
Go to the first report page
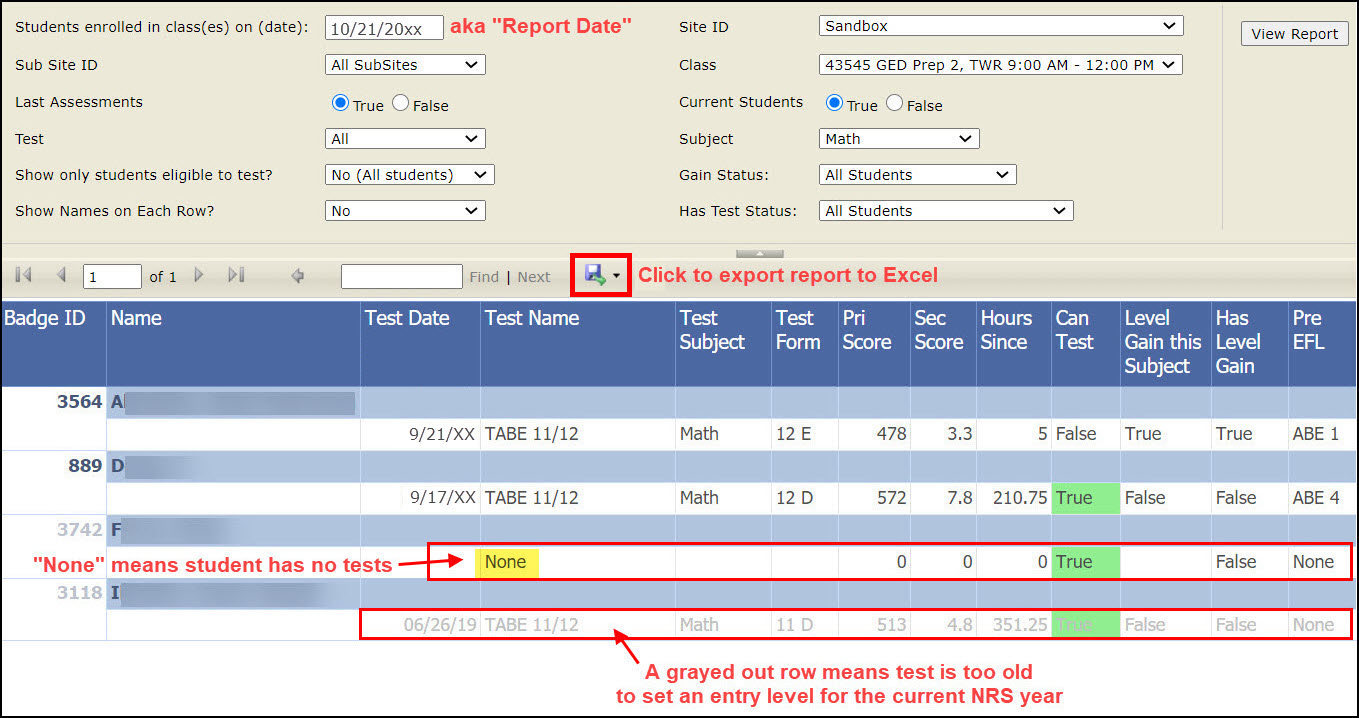coord(24,276)
